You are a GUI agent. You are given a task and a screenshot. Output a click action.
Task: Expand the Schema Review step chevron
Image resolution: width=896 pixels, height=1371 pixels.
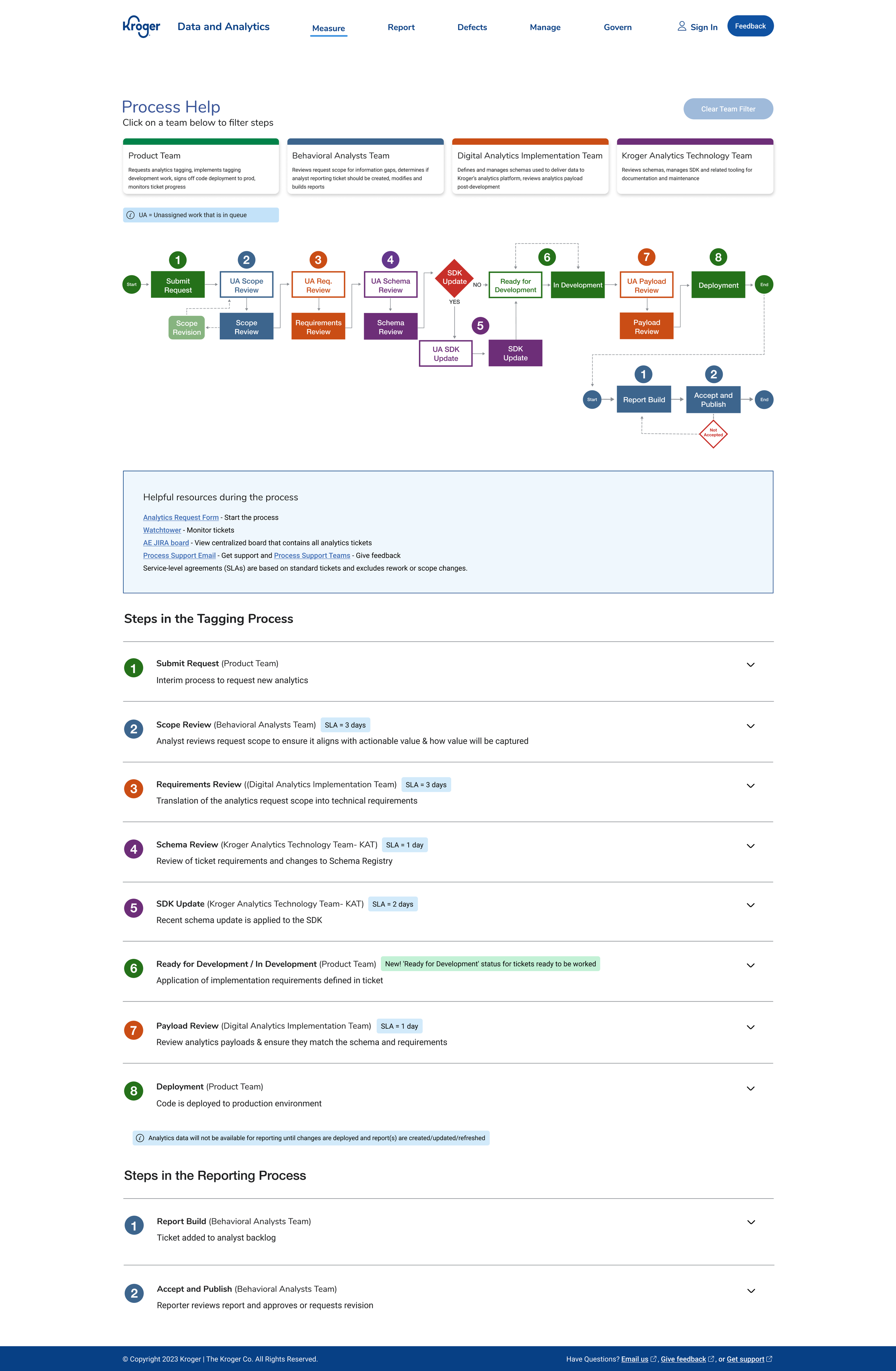[x=750, y=846]
